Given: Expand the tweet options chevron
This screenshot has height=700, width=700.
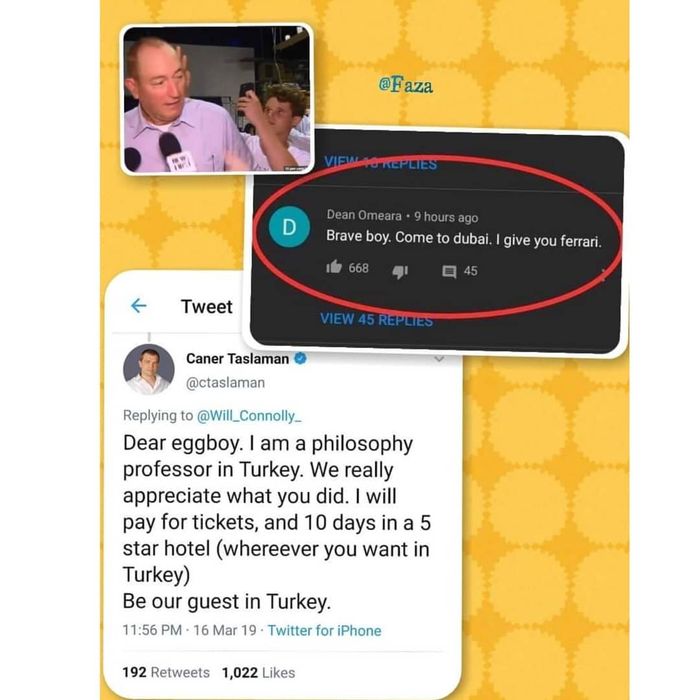Looking at the screenshot, I should (x=439, y=358).
